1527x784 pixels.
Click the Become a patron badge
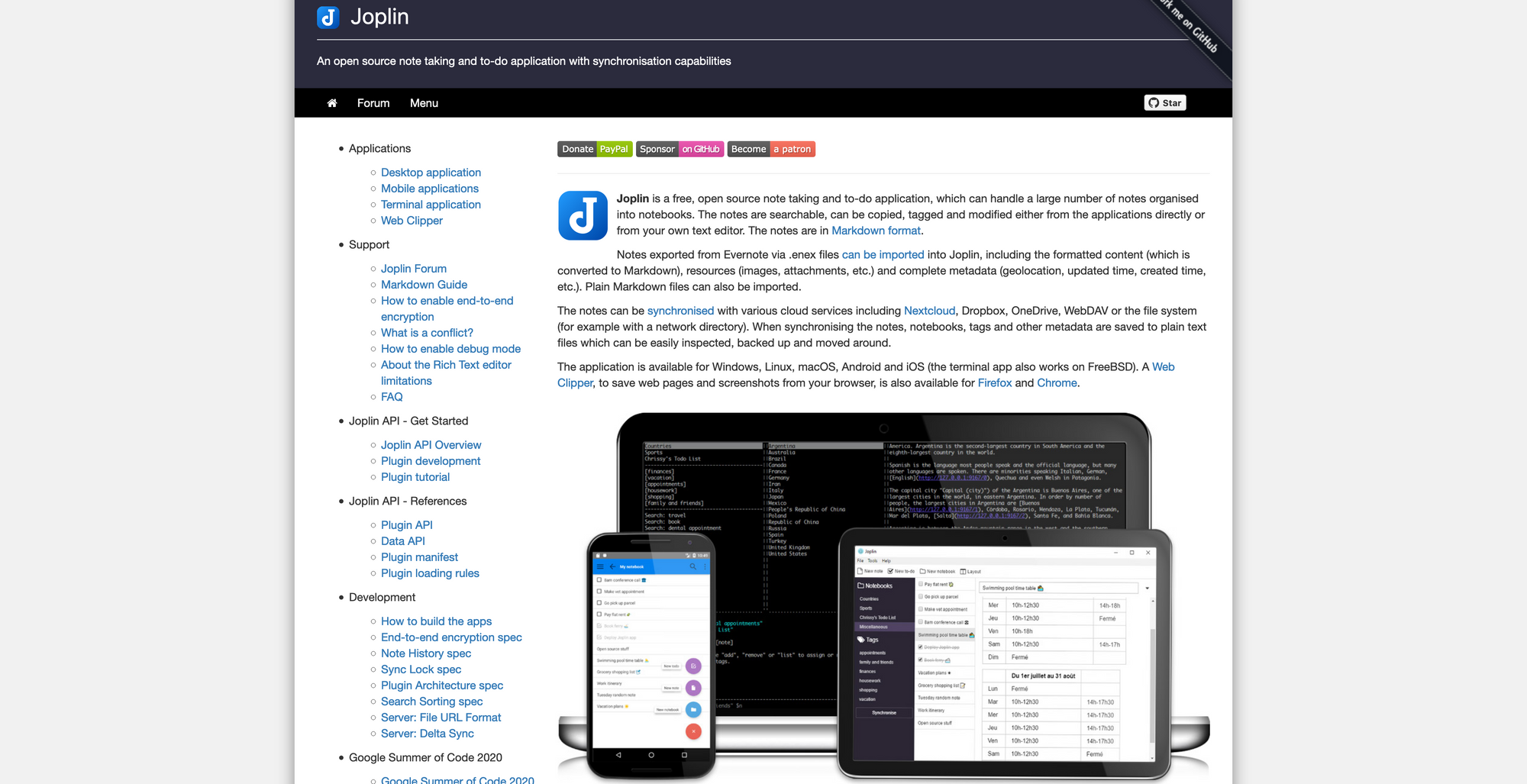pyautogui.click(x=771, y=149)
